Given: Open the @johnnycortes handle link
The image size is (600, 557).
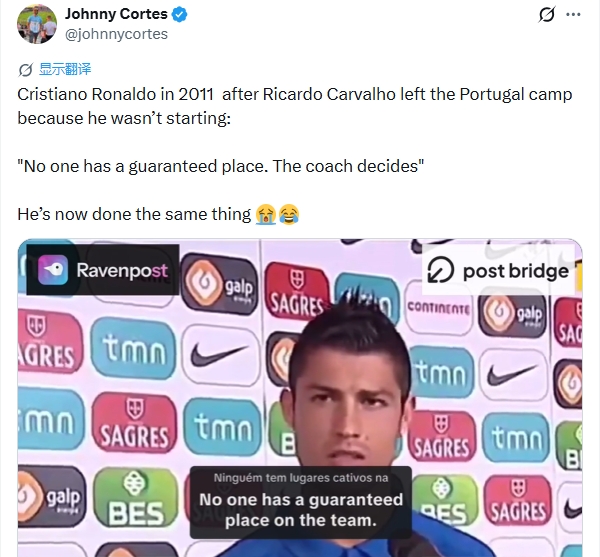Looking at the screenshot, I should coord(116,34).
